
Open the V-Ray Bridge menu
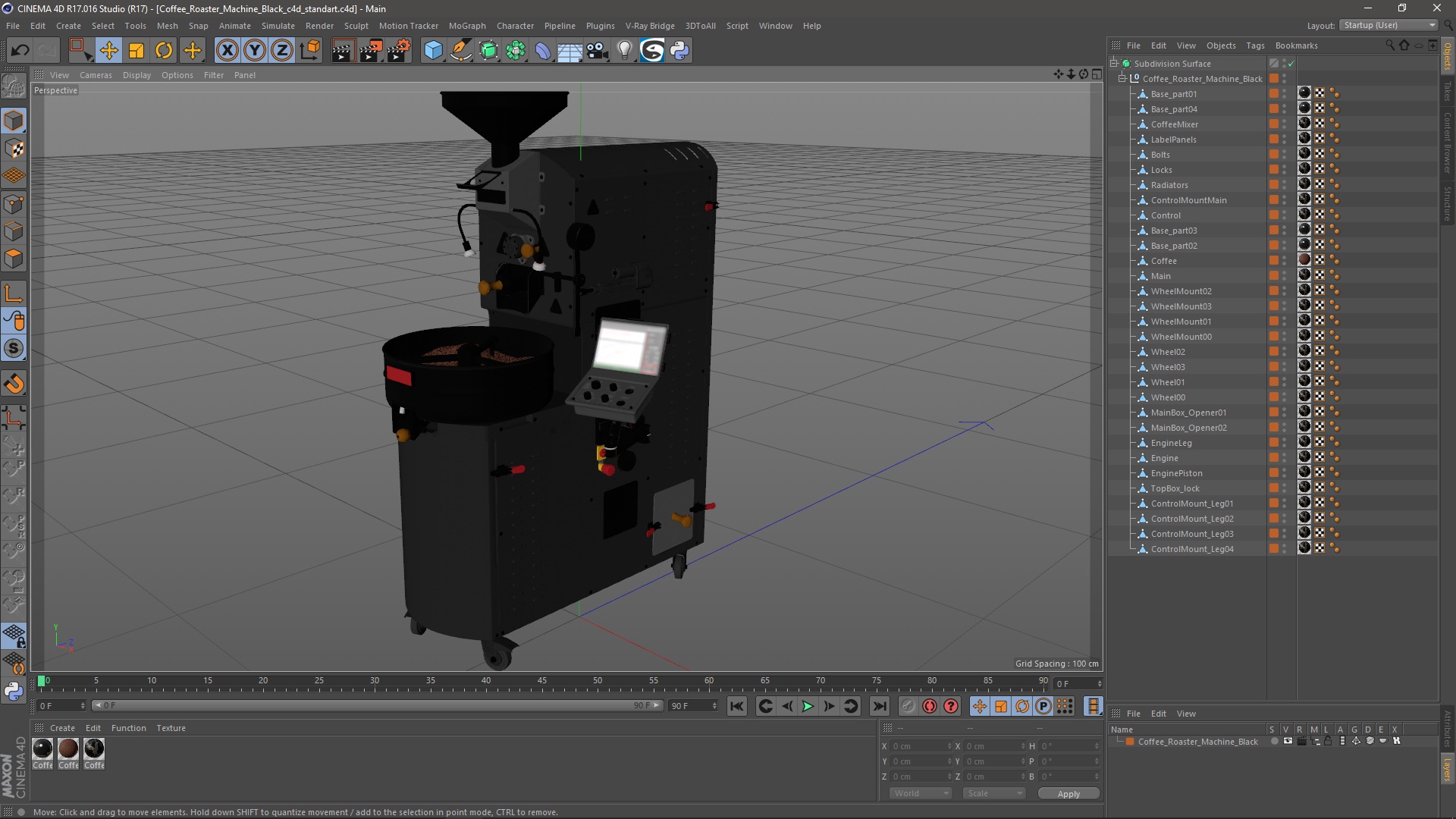pos(650,26)
